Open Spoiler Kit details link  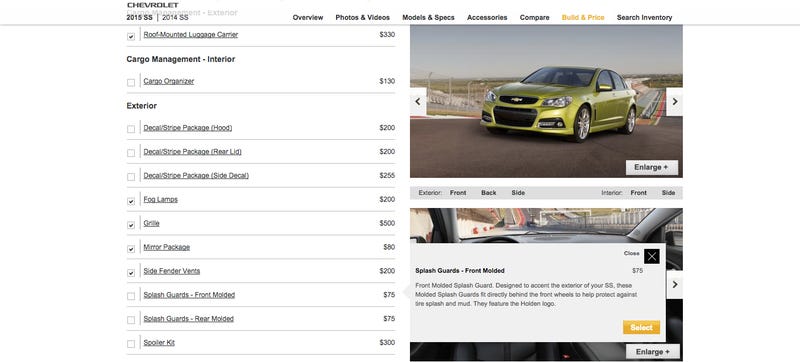[159, 343]
